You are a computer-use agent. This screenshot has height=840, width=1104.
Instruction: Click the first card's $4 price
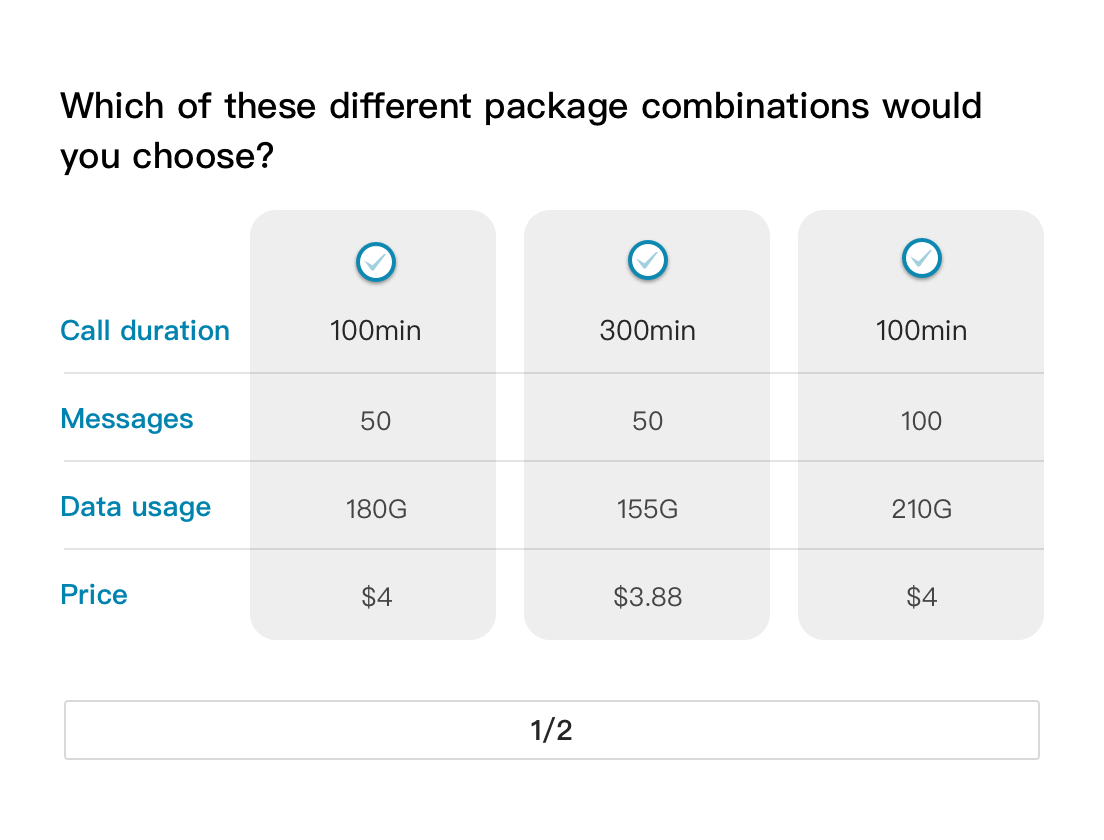[x=376, y=597]
